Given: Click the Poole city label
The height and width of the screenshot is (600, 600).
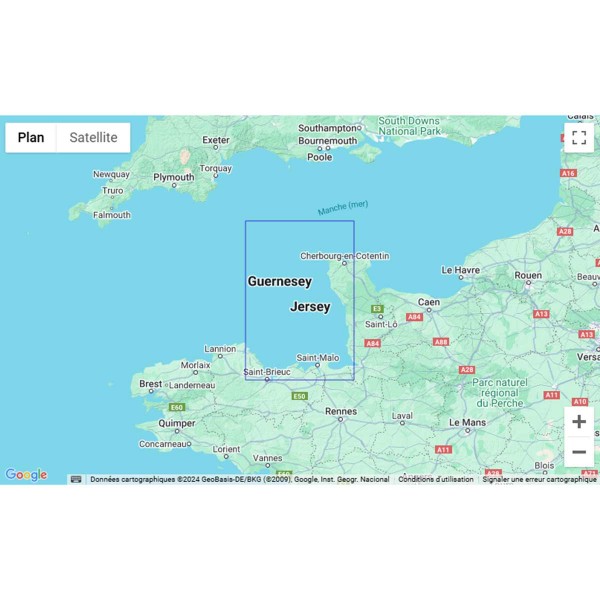Looking at the screenshot, I should (x=320, y=157).
